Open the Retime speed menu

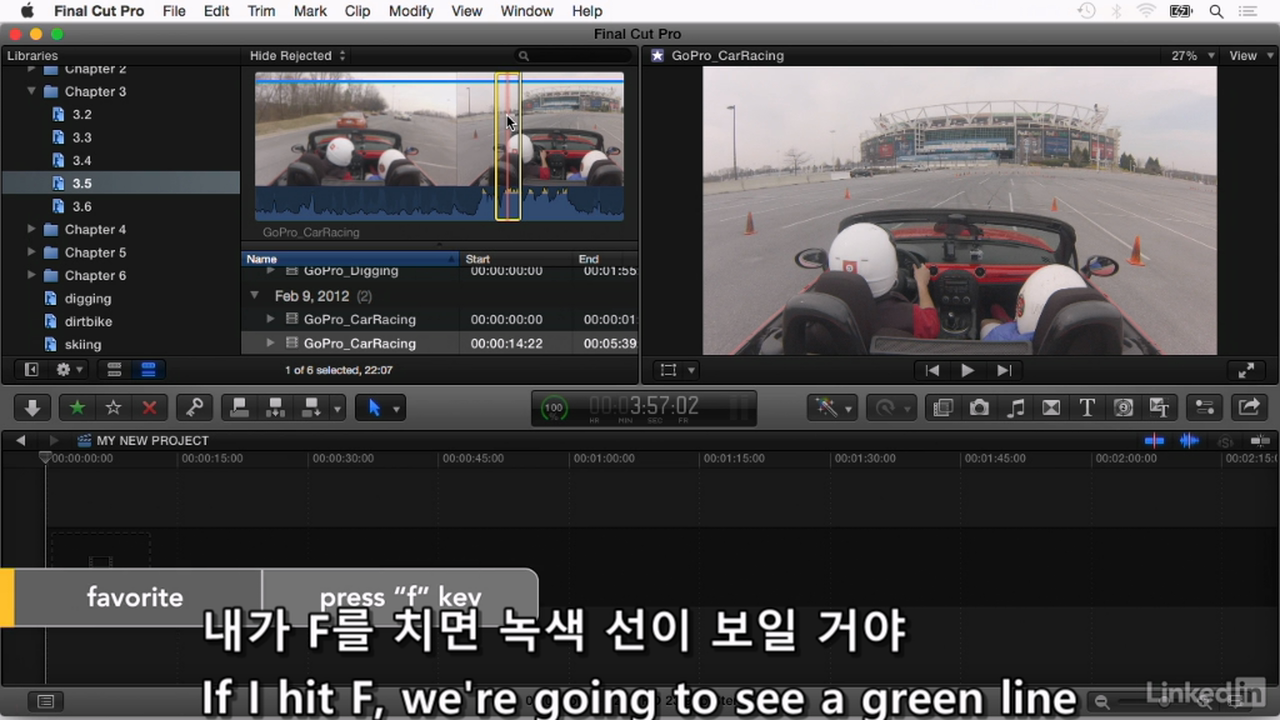coord(890,408)
